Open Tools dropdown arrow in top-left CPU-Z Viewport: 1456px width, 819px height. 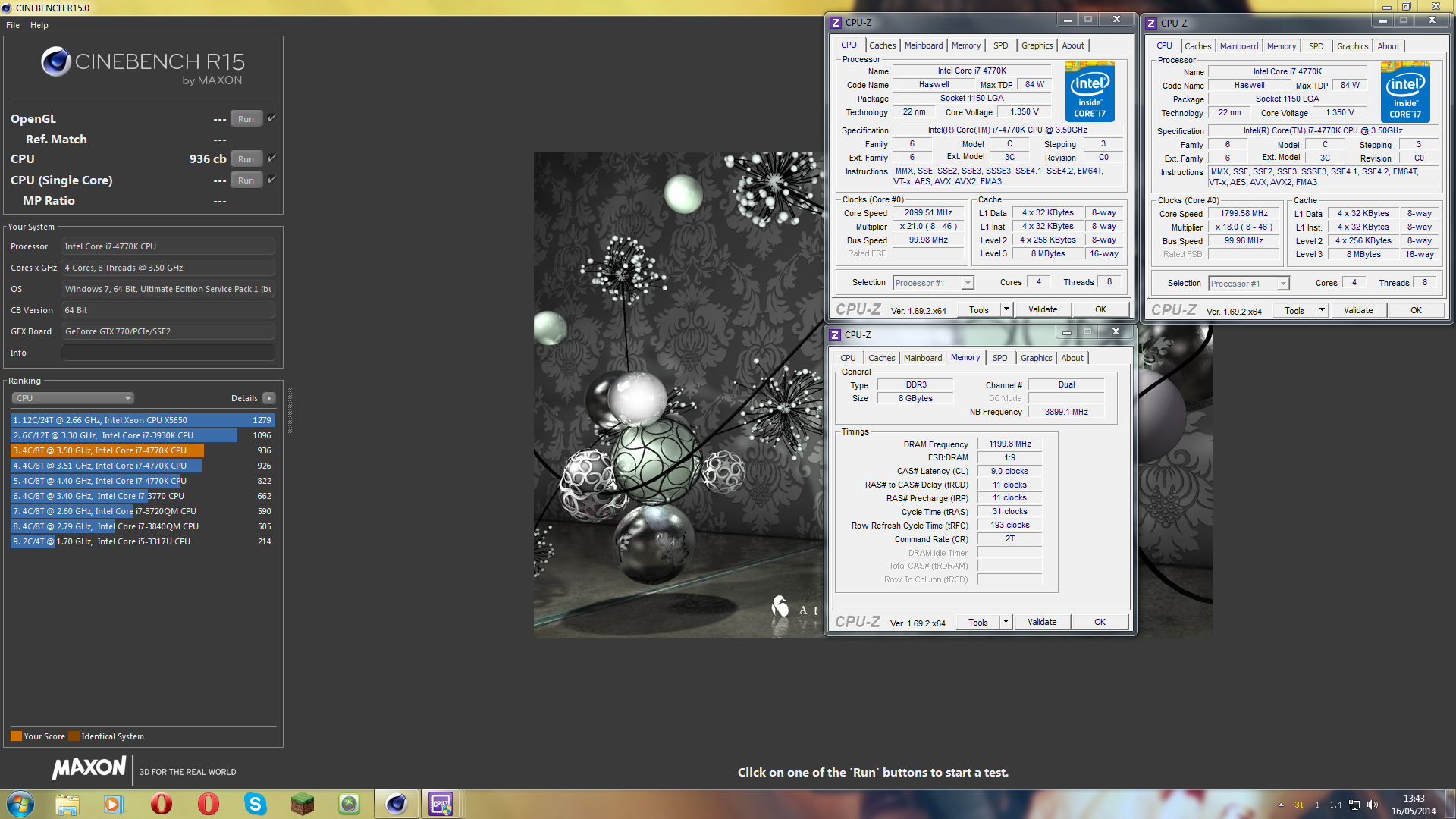point(1006,309)
